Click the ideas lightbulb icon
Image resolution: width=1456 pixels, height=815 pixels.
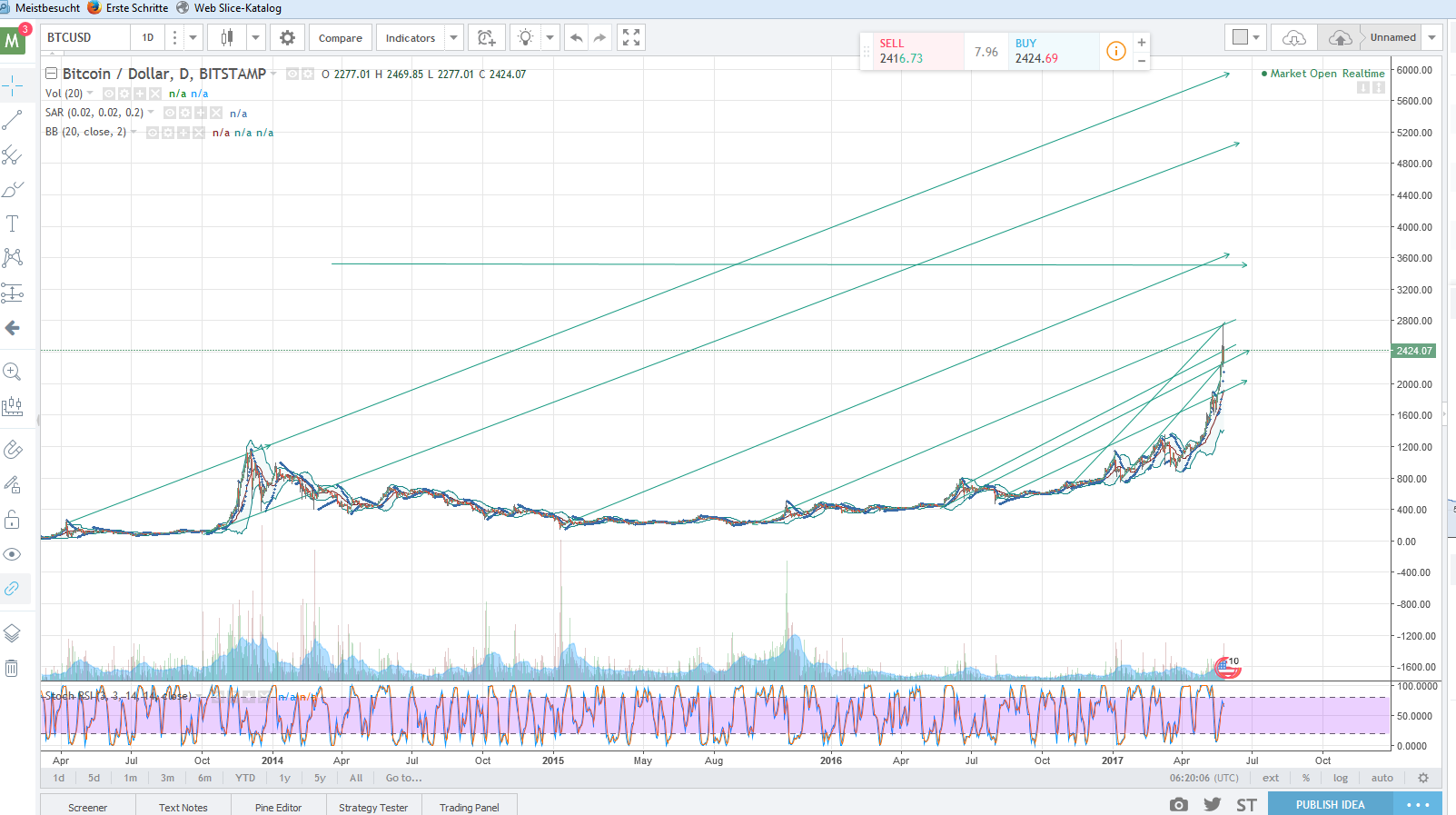coord(525,38)
